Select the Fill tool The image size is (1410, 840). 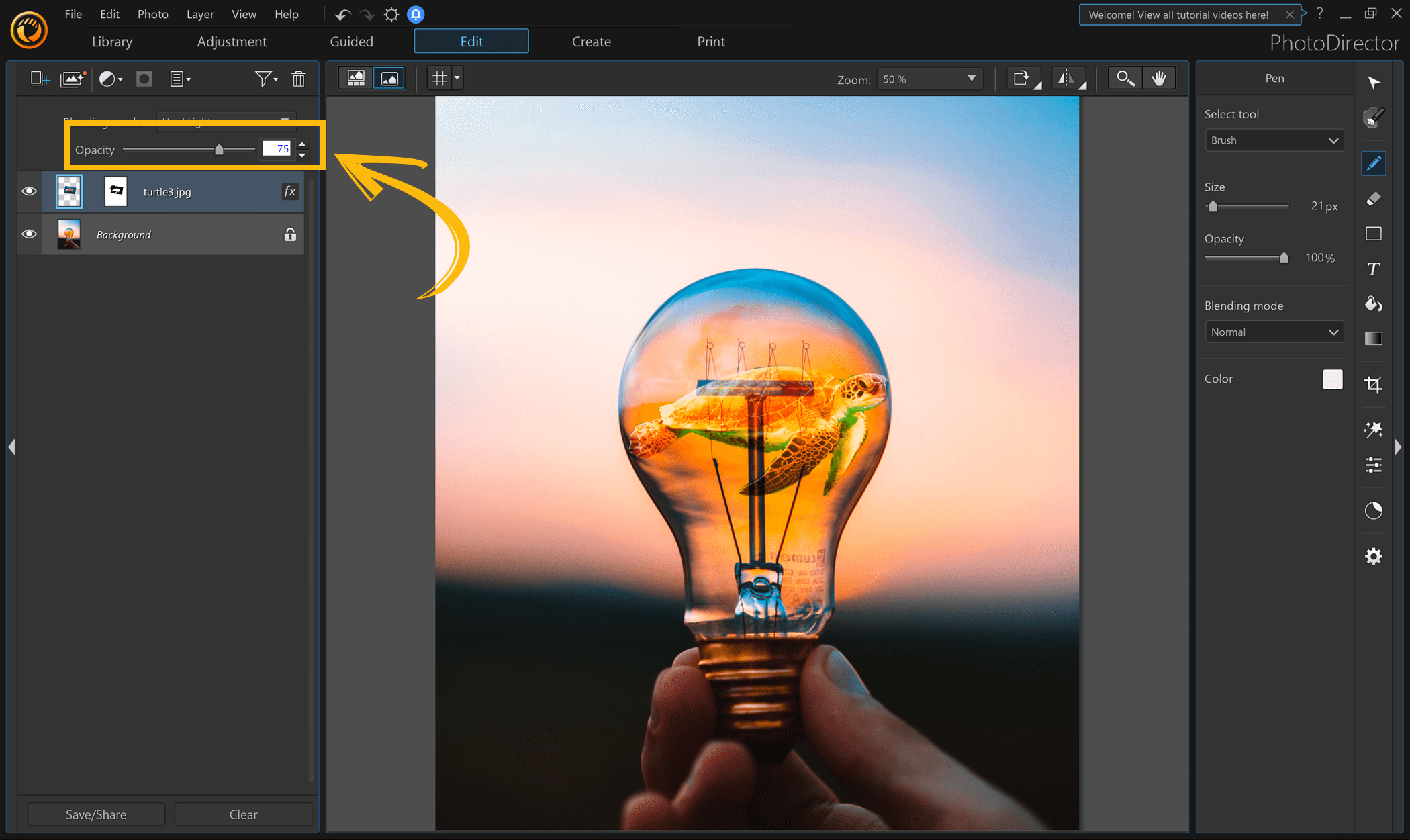tap(1374, 304)
